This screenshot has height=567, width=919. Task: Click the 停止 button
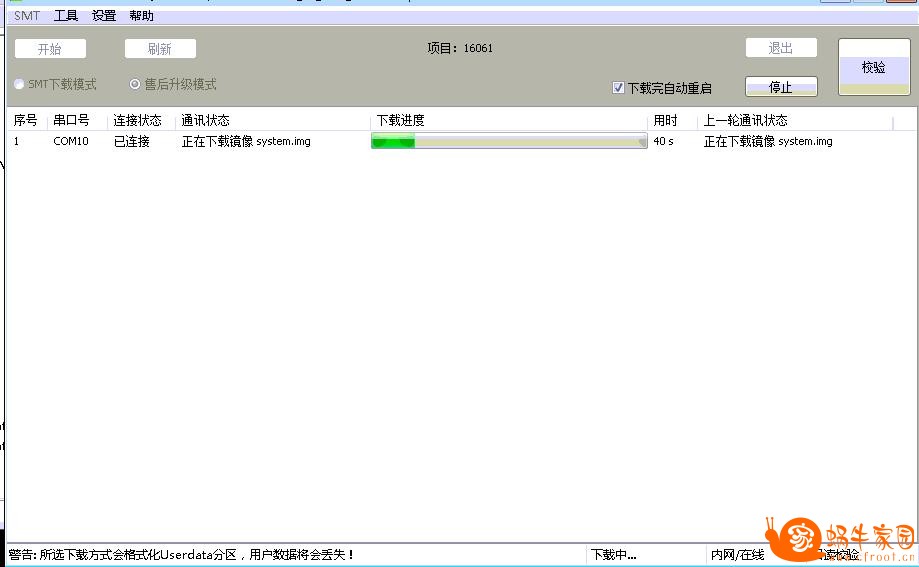[781, 87]
